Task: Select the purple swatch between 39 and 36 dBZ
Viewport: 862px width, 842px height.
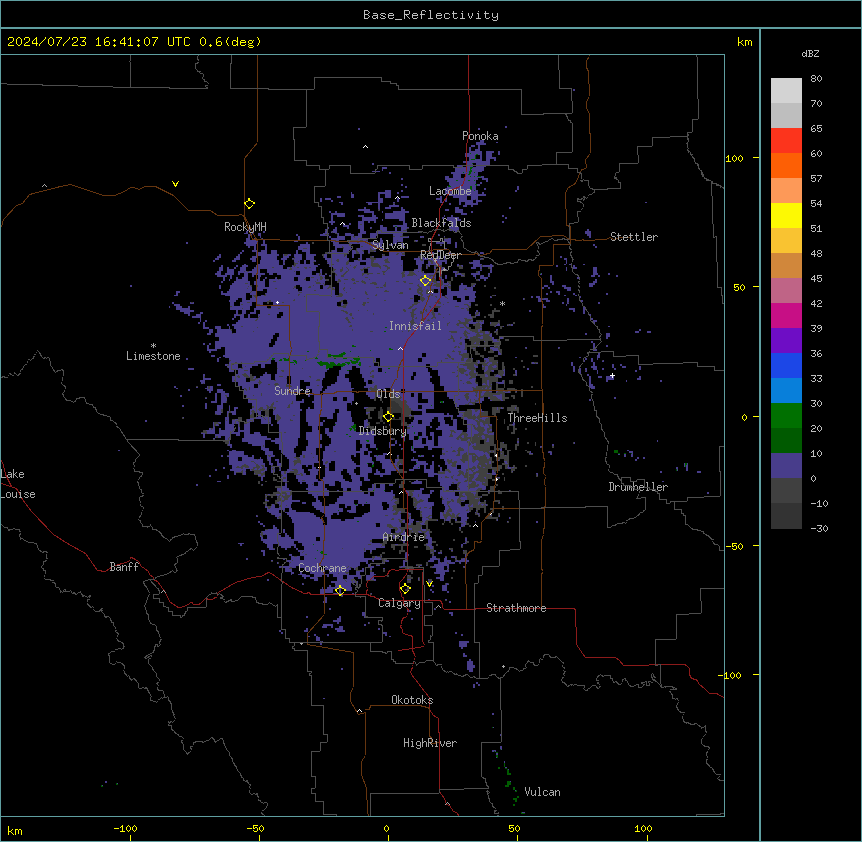Action: point(786,340)
